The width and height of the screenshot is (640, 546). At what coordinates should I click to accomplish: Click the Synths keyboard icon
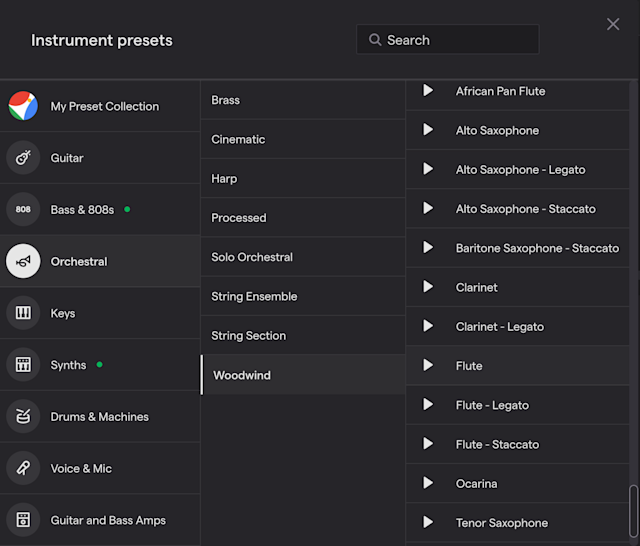point(23,364)
